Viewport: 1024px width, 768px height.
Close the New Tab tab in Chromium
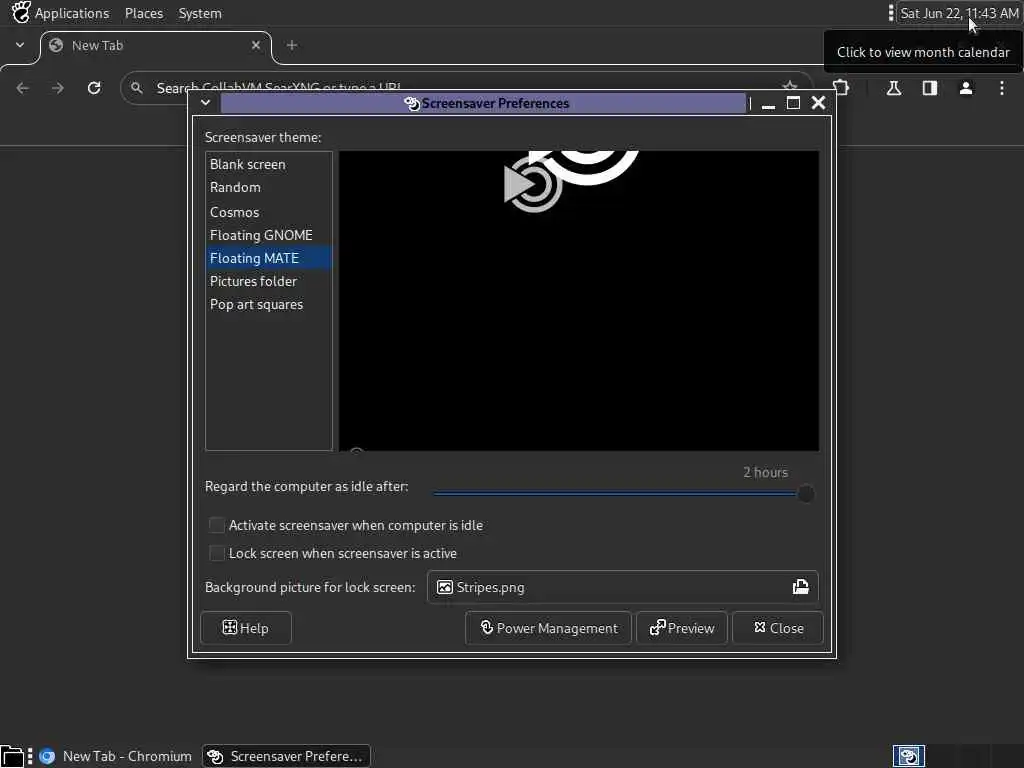pyautogui.click(x=256, y=45)
